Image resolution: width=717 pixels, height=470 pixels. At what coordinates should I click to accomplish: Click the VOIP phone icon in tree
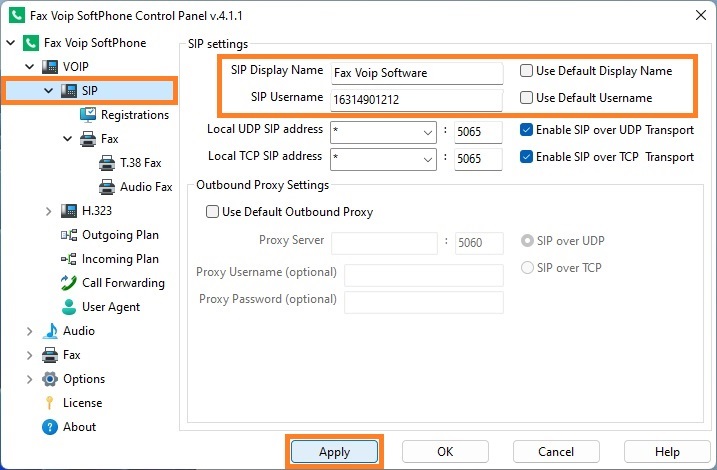[x=50, y=67]
